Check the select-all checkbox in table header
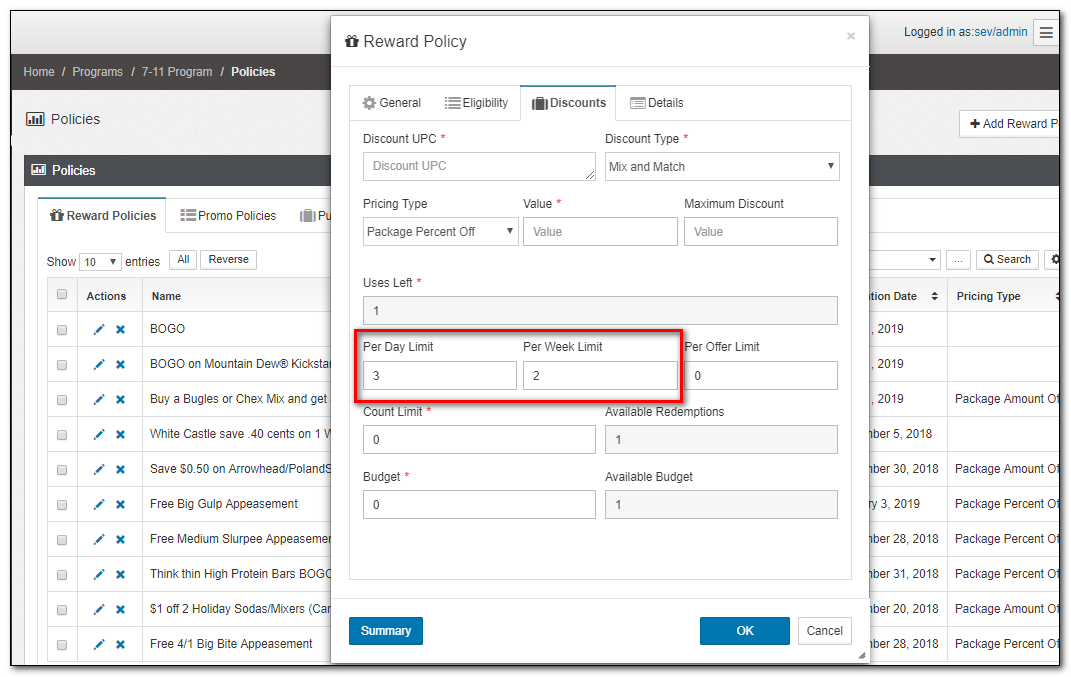The height and width of the screenshot is (677, 1071). click(62, 295)
